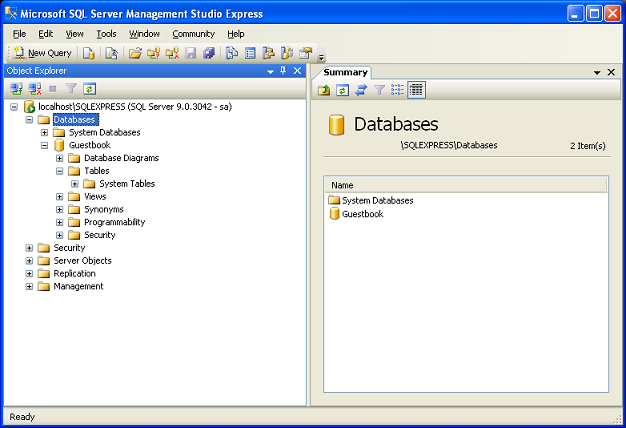Pin the Object Explorer panel (Auto Hide)
The height and width of the screenshot is (428, 626).
tap(283, 71)
